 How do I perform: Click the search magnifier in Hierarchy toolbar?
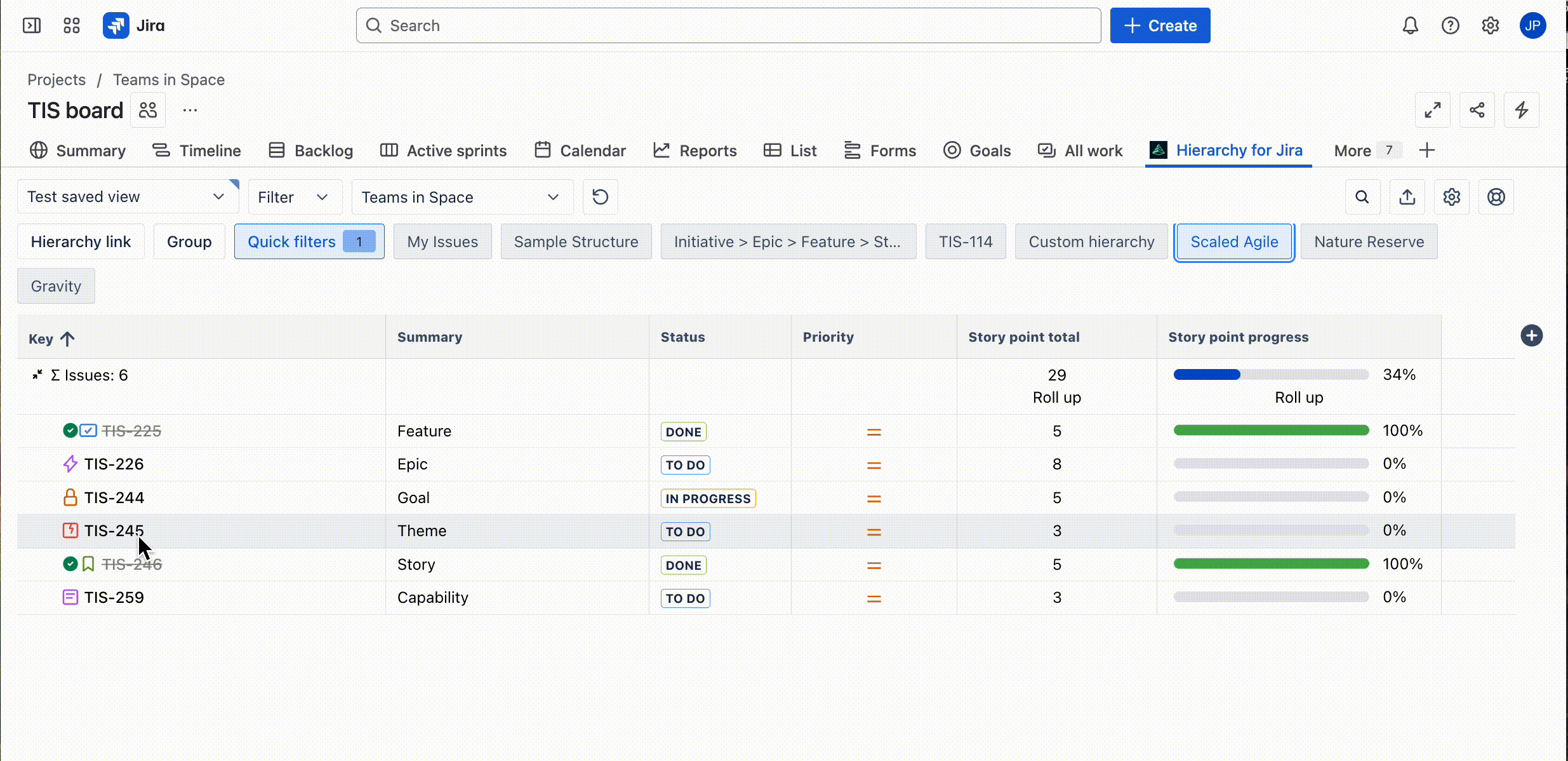(1362, 197)
